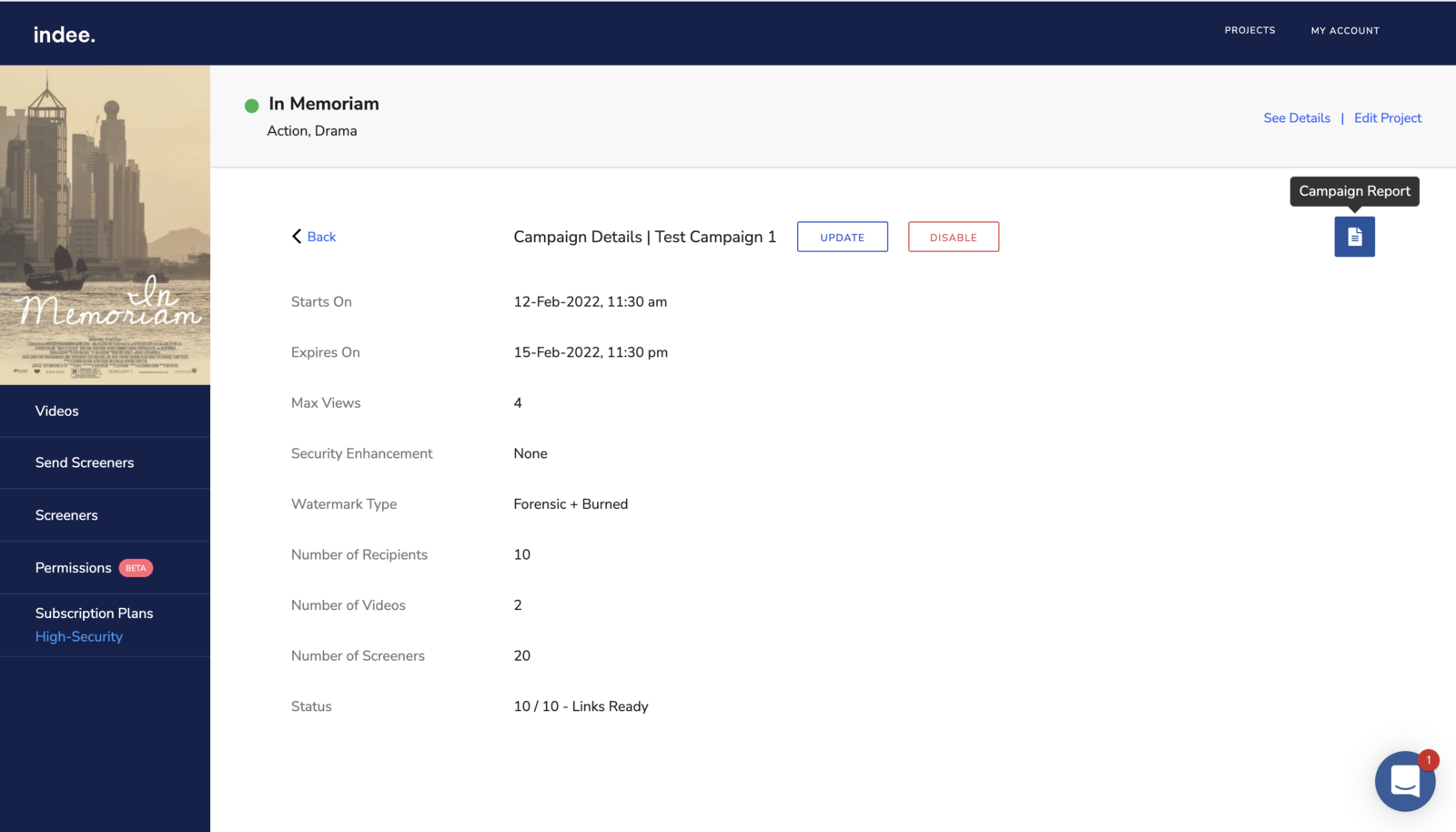Go to Videos in the sidebar
Screen dimensions: 1456x832
point(57,411)
